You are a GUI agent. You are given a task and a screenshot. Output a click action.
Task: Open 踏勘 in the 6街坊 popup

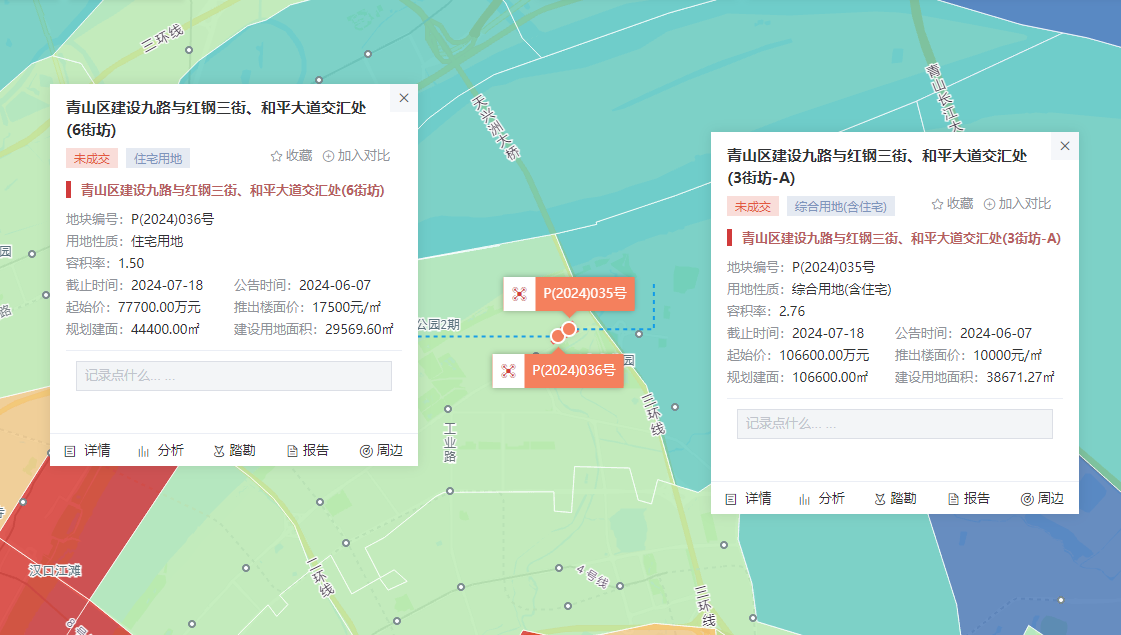234,451
